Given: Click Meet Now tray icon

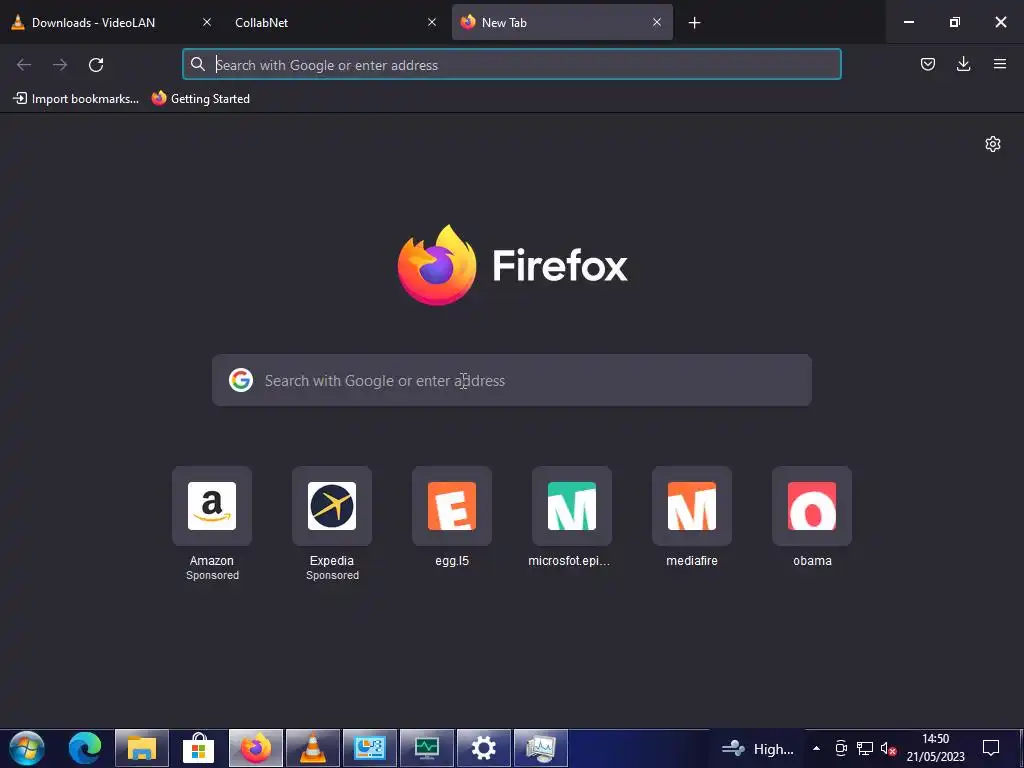Looking at the screenshot, I should tap(841, 748).
